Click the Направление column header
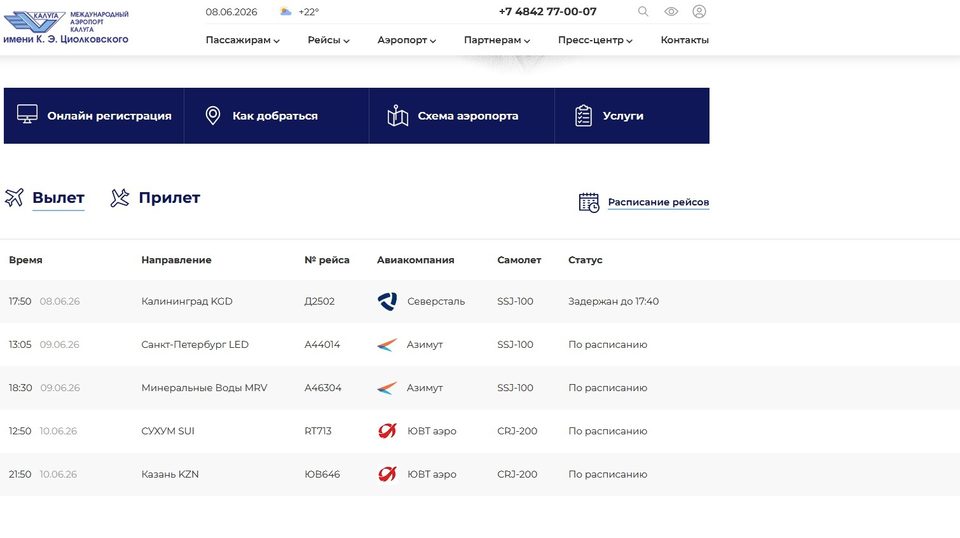Screen dimensions: 960x538 176,260
